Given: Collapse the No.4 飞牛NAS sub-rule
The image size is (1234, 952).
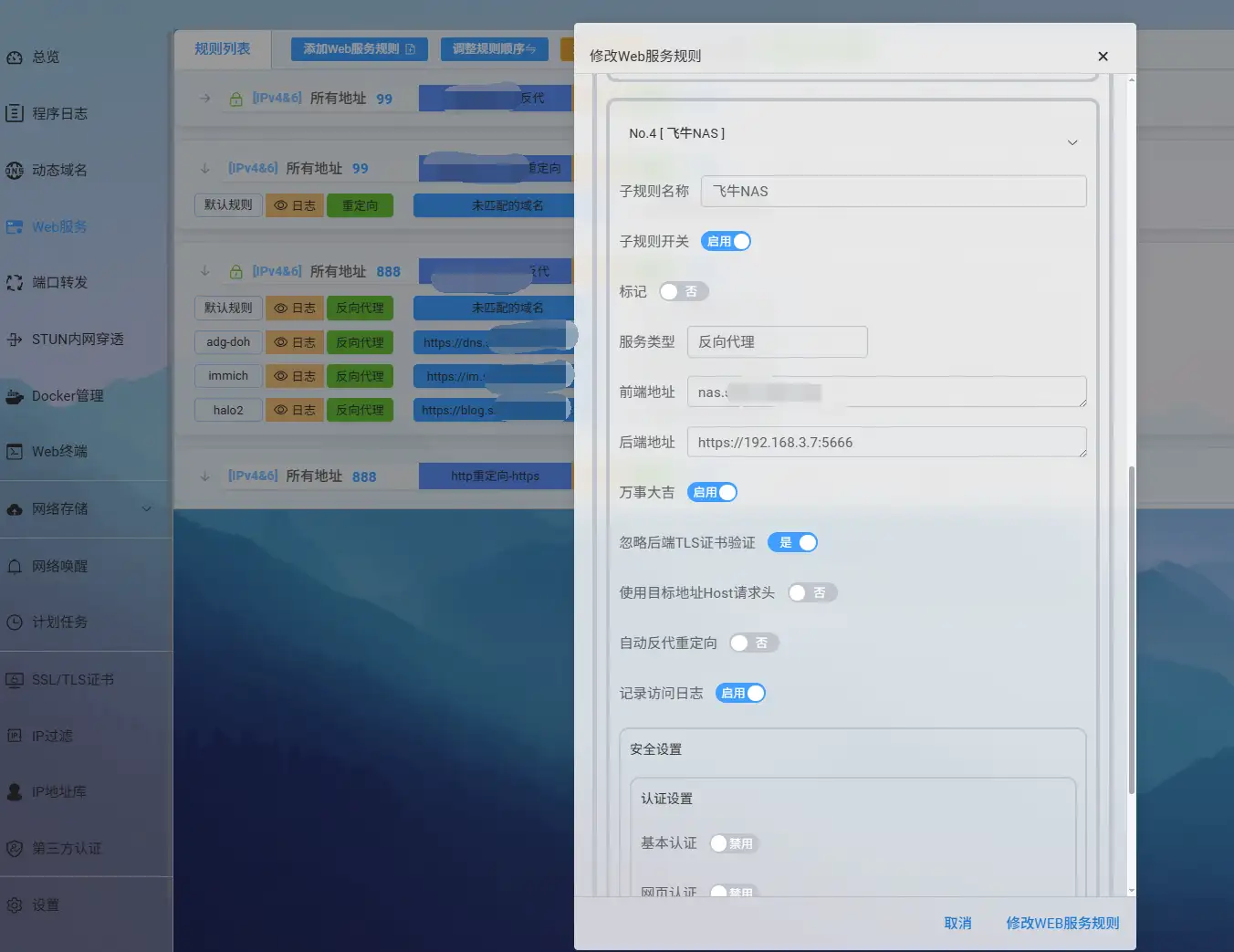Looking at the screenshot, I should (x=1072, y=141).
